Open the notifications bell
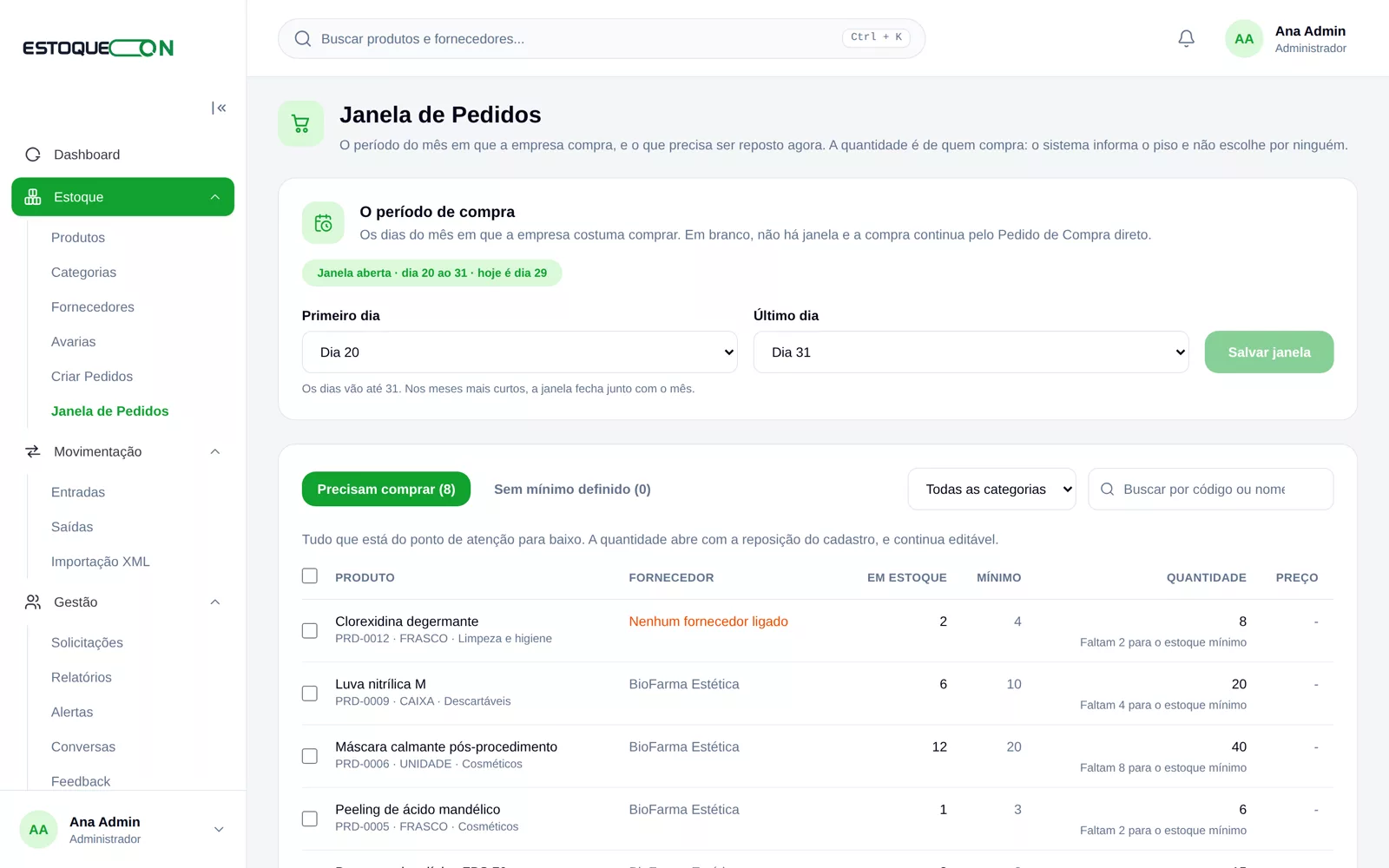The height and width of the screenshot is (868, 1389). [1186, 38]
